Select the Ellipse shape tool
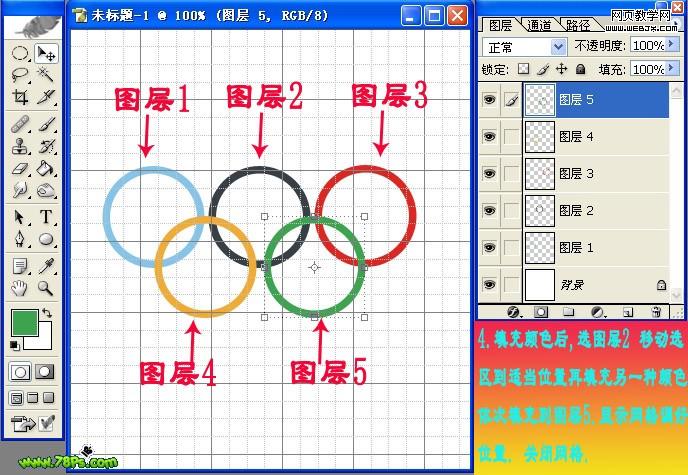 coord(46,239)
